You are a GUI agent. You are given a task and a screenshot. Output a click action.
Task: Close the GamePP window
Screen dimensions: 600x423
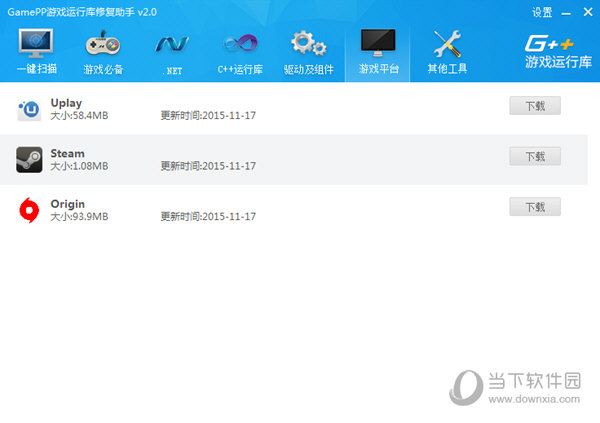click(x=588, y=12)
